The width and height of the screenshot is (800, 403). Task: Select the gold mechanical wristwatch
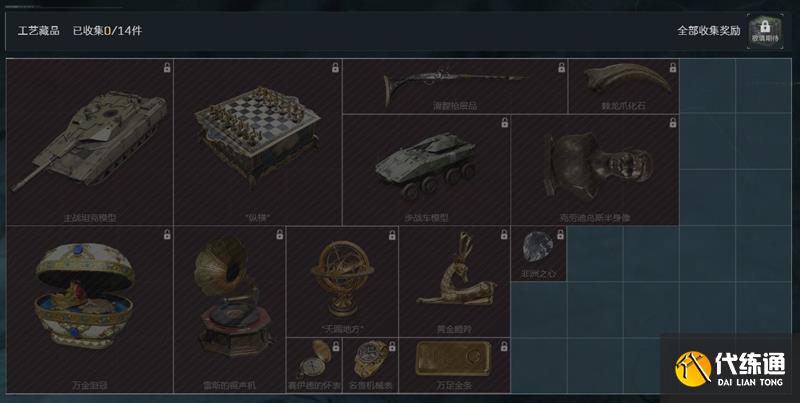[370, 365]
